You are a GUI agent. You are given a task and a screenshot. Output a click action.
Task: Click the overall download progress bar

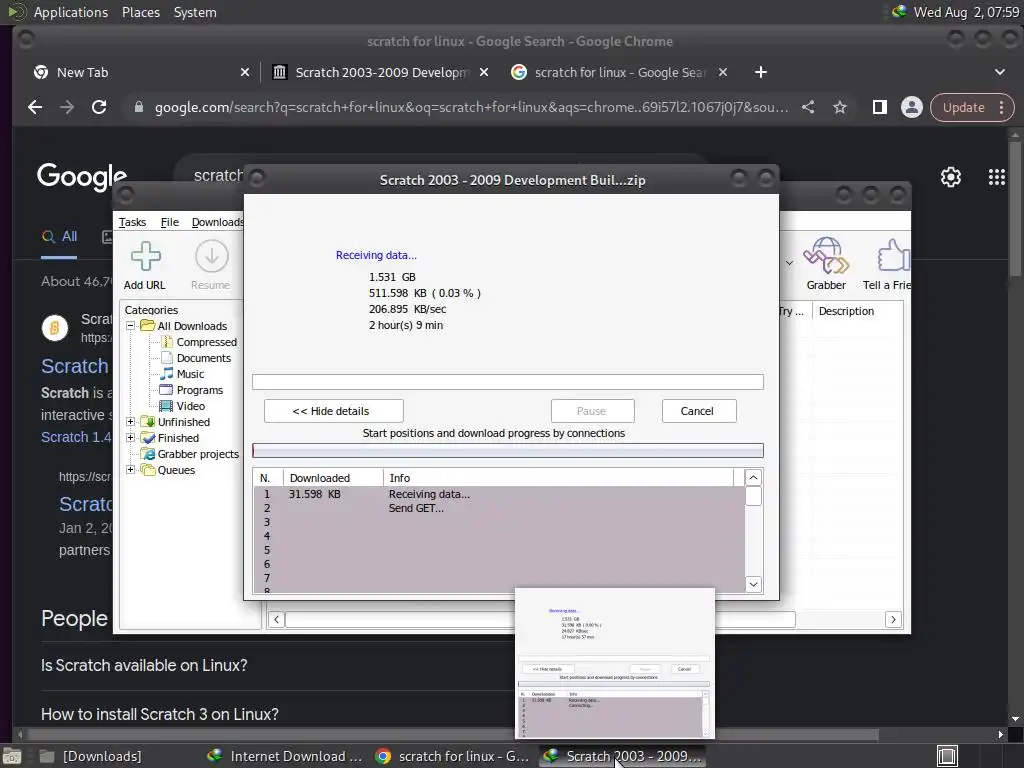tap(507, 382)
